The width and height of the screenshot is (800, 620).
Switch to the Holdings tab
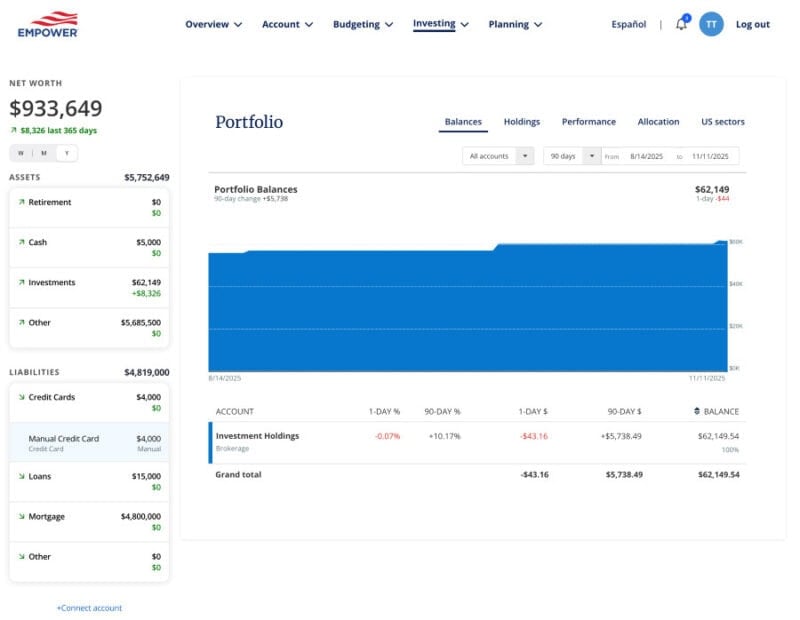[x=521, y=121]
